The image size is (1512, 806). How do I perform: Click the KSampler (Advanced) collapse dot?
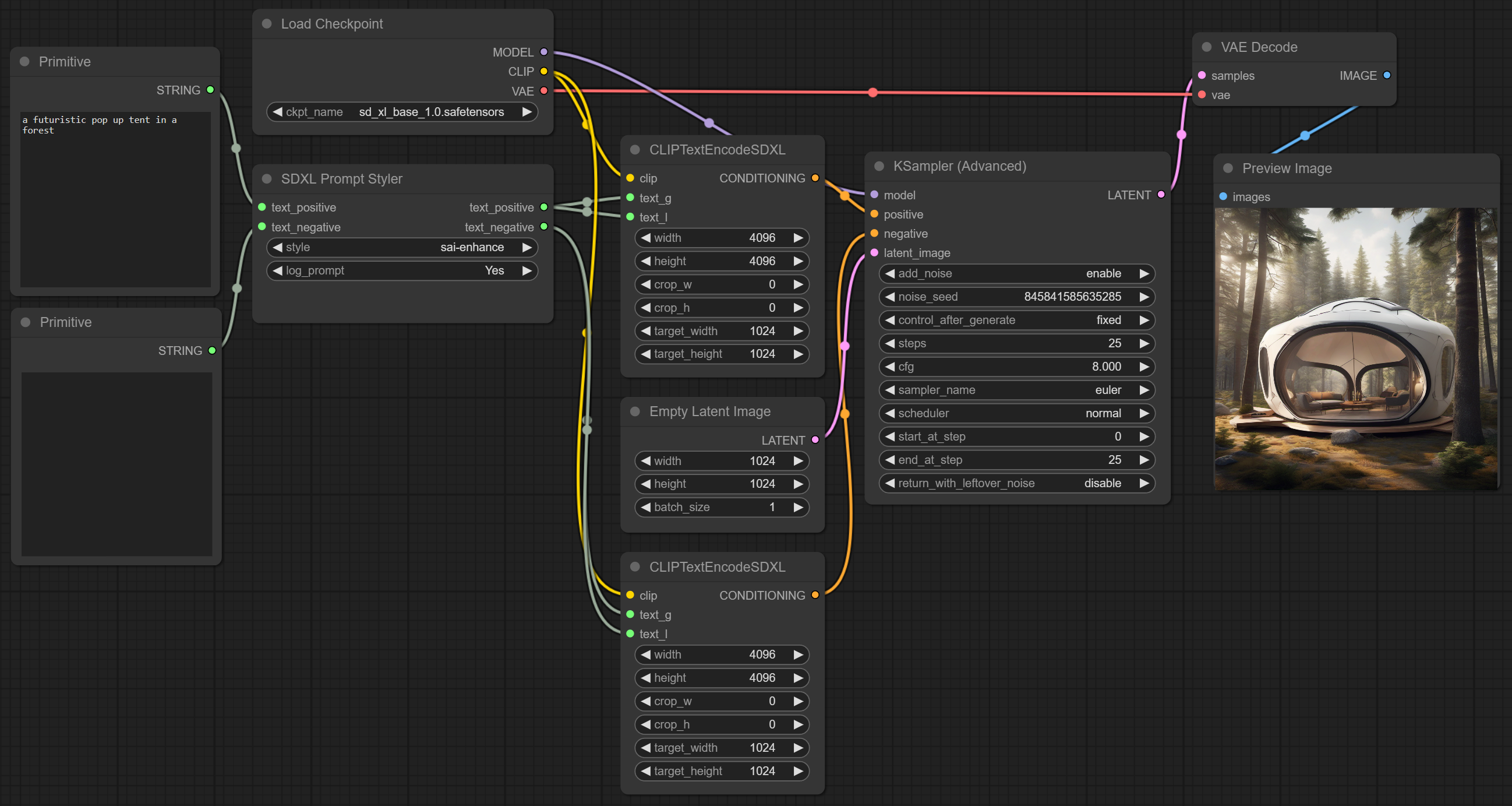click(879, 166)
